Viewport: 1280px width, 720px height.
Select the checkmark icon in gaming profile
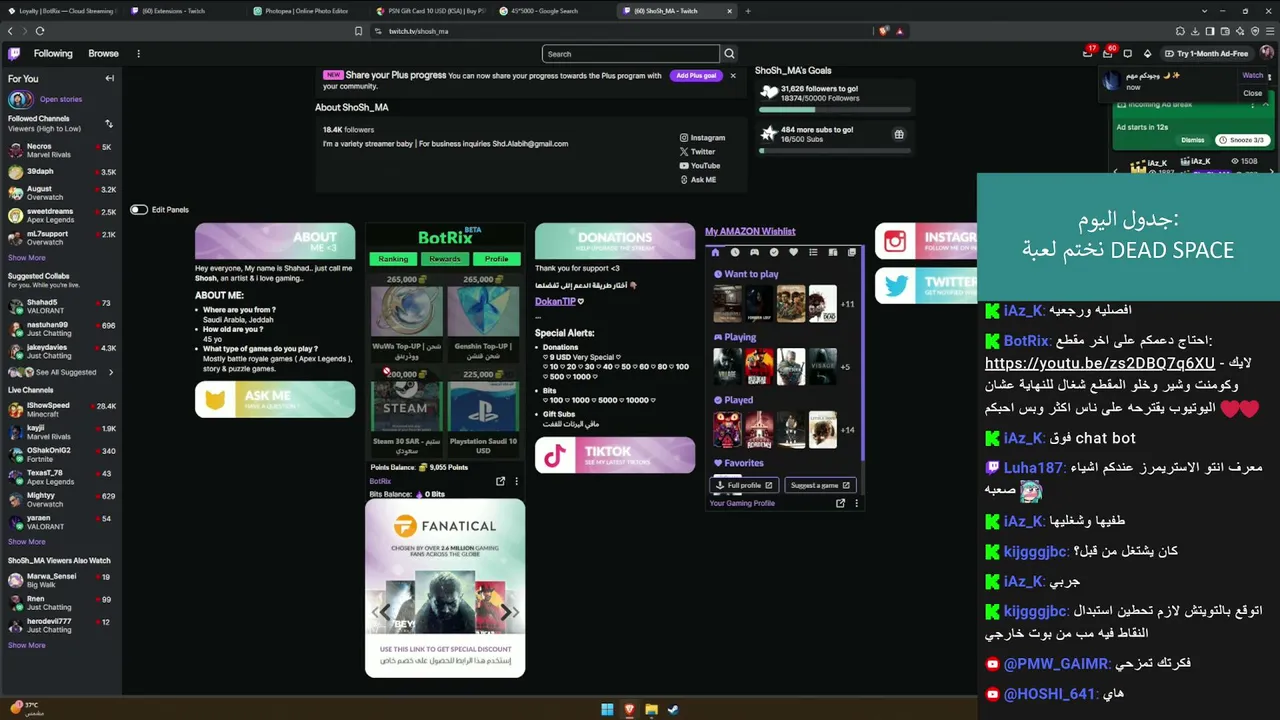coord(774,252)
